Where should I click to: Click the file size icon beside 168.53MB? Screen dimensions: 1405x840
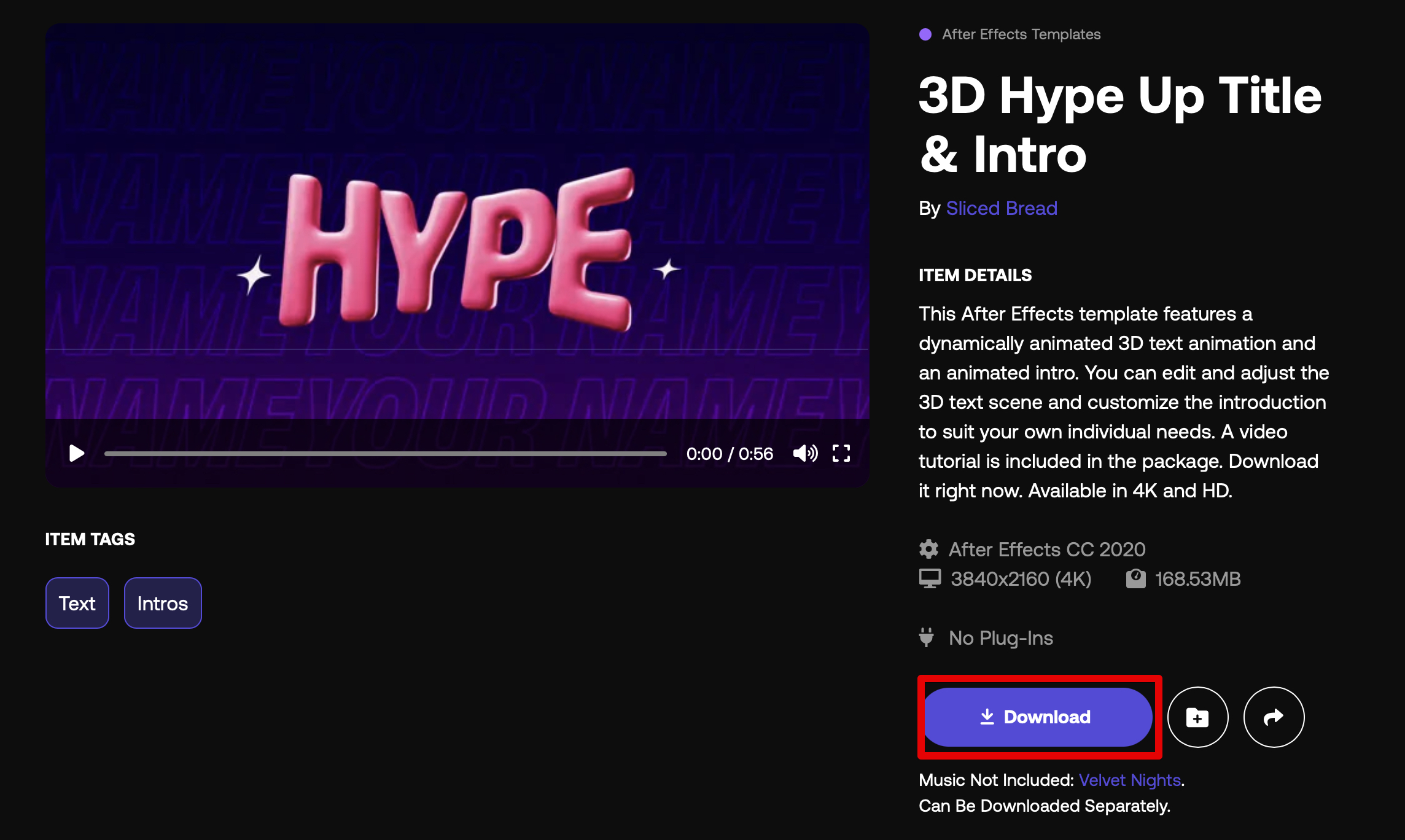click(x=1135, y=578)
